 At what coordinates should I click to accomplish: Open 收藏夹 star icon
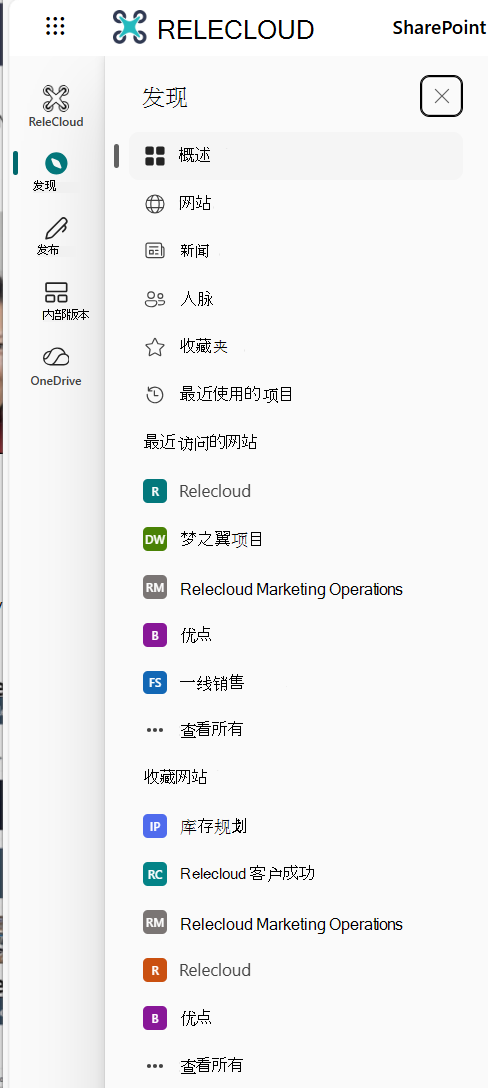tap(155, 347)
